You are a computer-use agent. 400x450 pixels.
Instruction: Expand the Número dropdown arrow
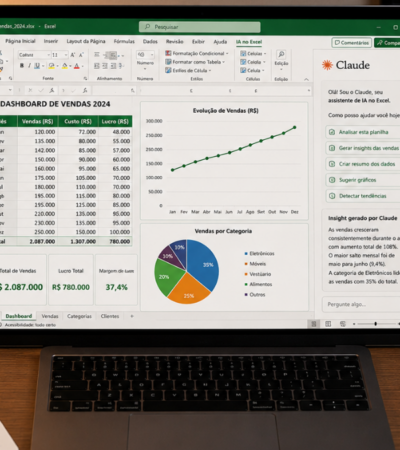[x=145, y=69]
